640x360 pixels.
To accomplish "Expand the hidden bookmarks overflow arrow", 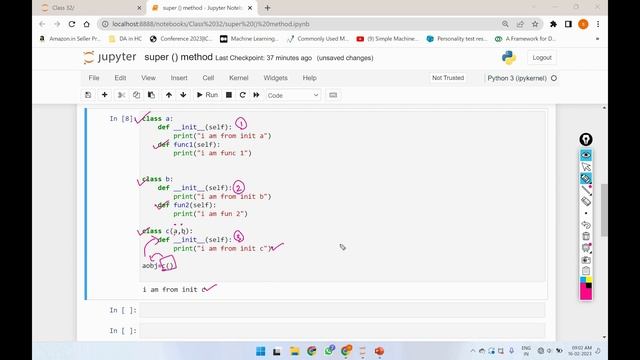I will pos(598,39).
